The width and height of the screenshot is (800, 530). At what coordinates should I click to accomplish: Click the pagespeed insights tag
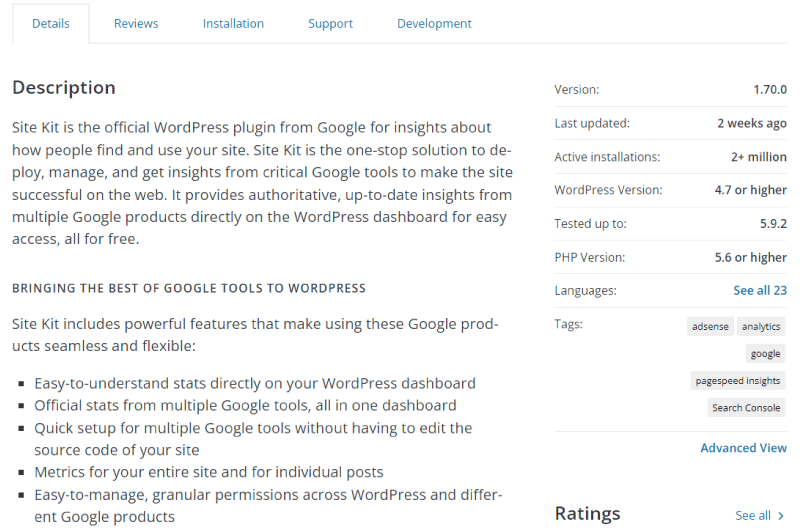(x=738, y=381)
